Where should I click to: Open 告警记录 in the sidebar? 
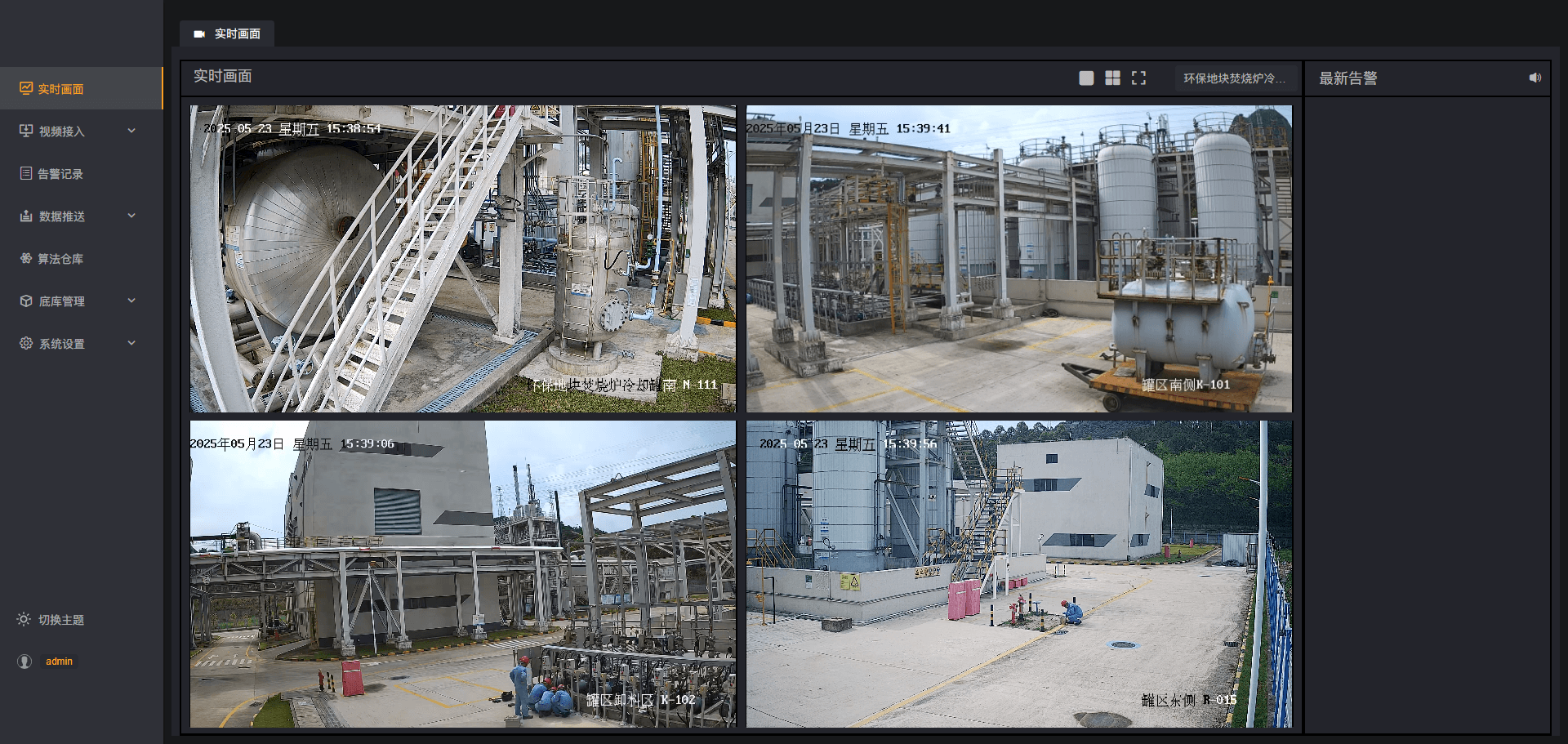coord(60,174)
